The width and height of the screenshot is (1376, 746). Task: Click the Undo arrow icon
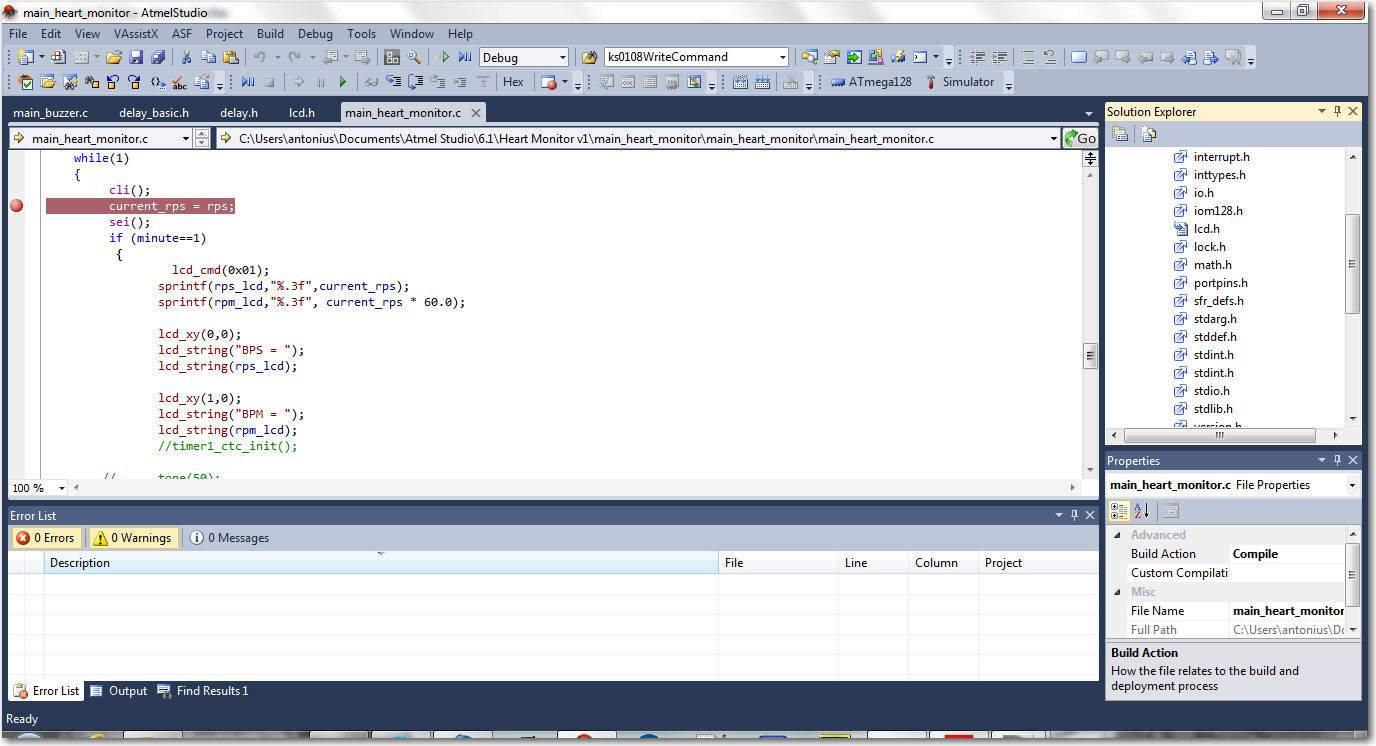pos(259,57)
